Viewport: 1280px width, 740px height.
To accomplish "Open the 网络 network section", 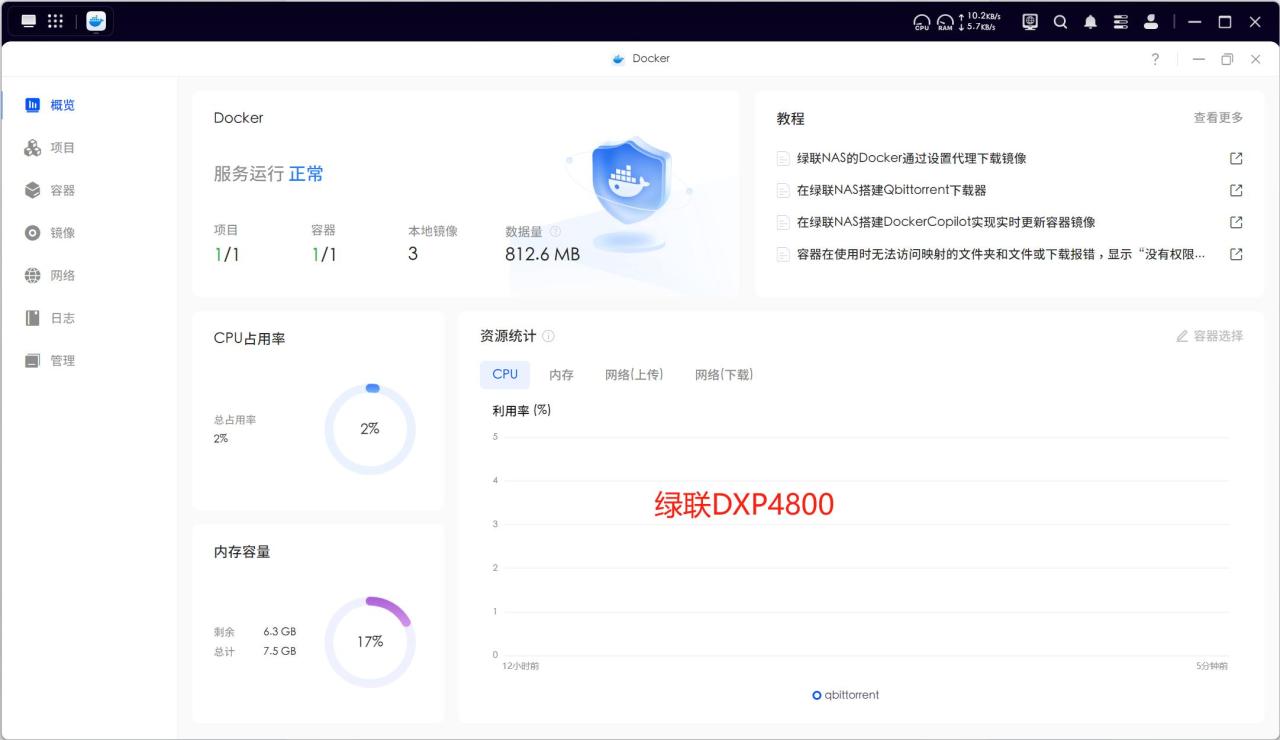I will point(50,275).
